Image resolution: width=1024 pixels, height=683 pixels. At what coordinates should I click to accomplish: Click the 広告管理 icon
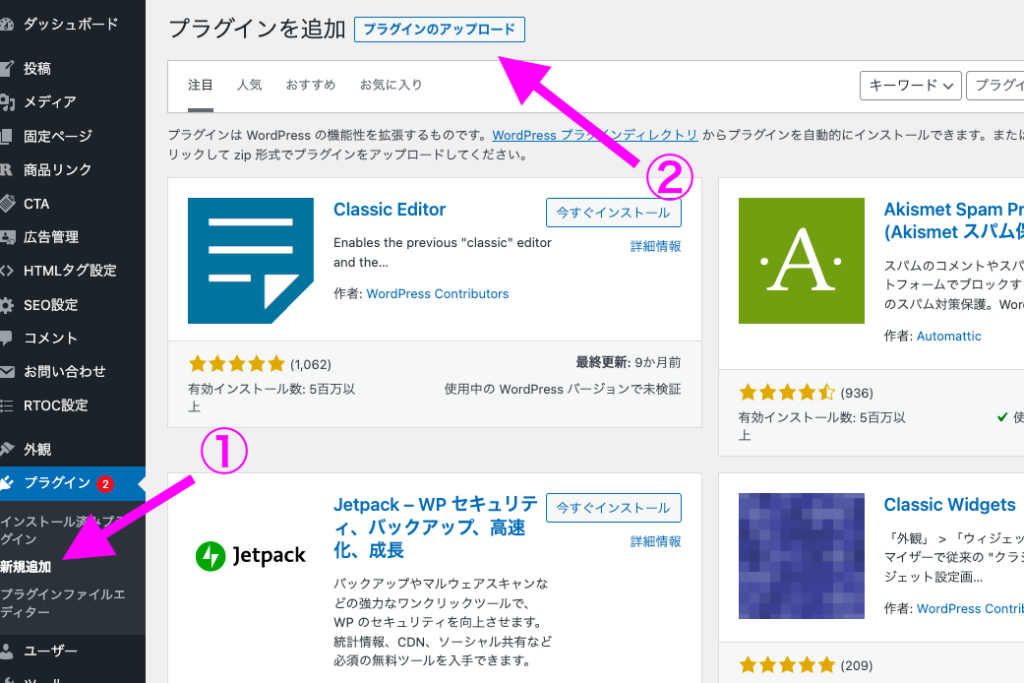7,237
